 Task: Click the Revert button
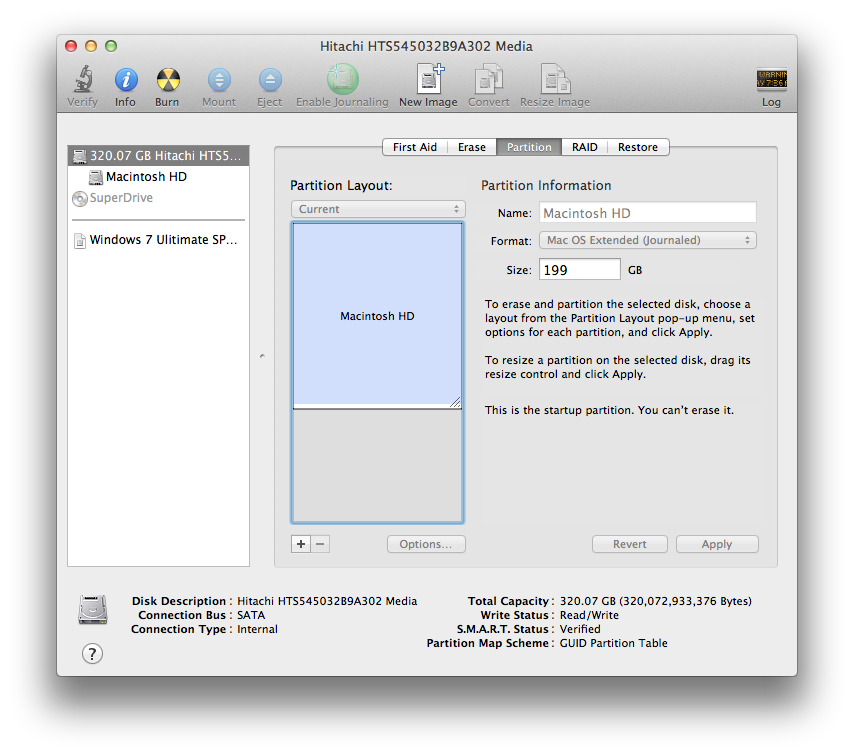[x=630, y=544]
